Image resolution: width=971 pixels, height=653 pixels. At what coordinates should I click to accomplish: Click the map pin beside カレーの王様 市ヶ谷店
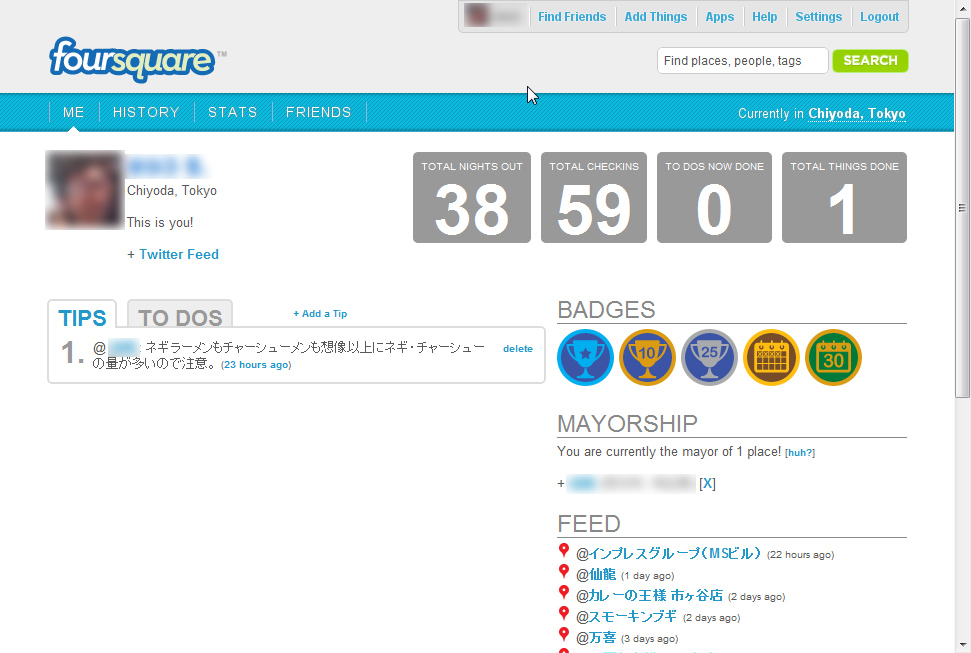coord(563,592)
